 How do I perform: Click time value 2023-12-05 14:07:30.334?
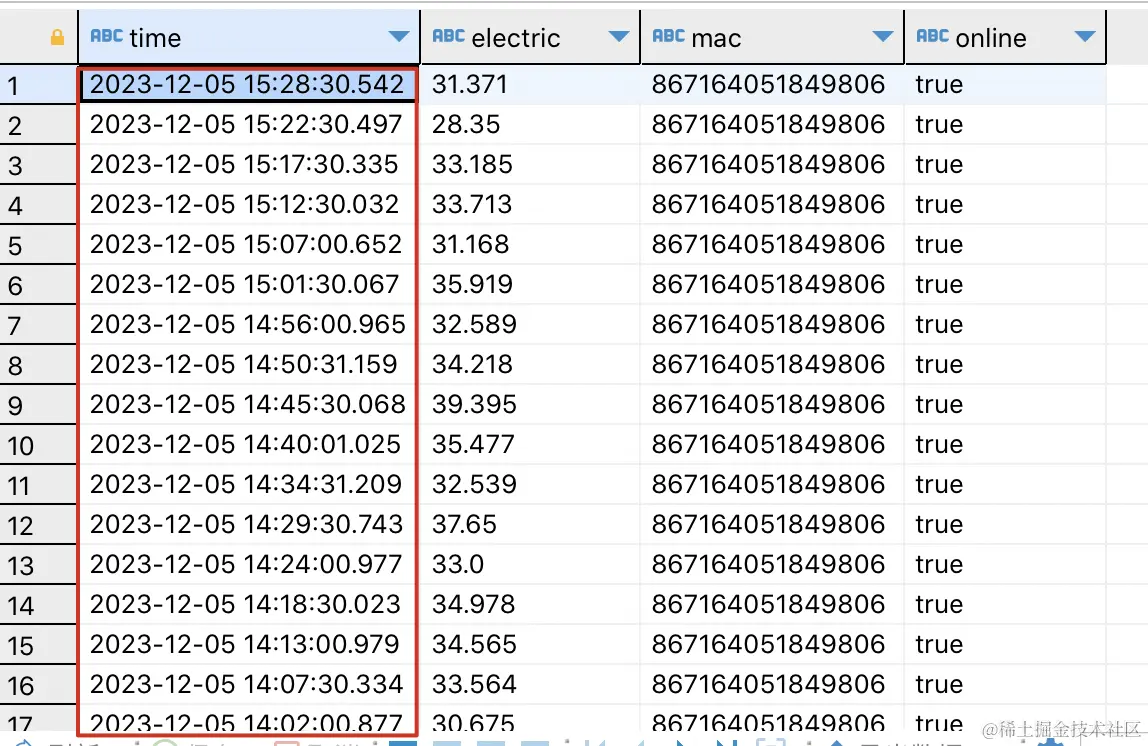247,685
